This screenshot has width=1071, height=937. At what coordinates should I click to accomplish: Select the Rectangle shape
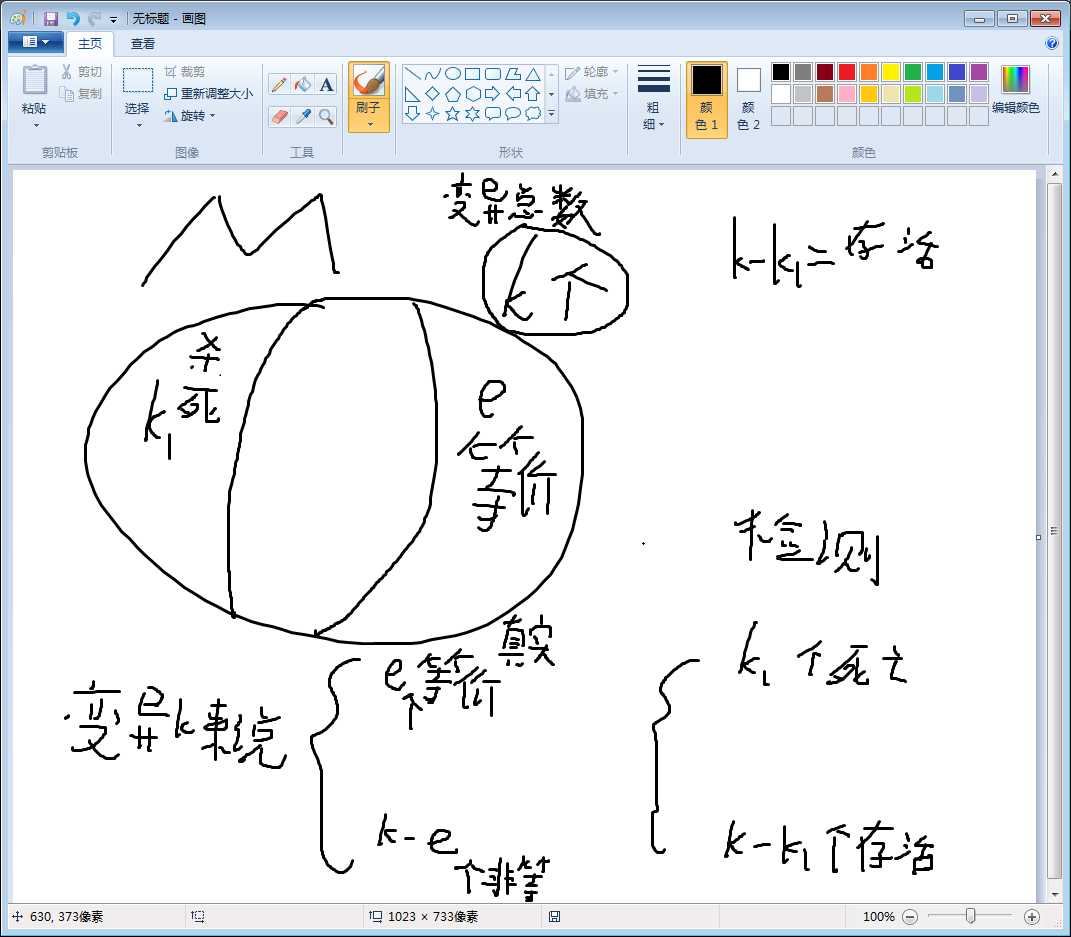tap(473, 74)
